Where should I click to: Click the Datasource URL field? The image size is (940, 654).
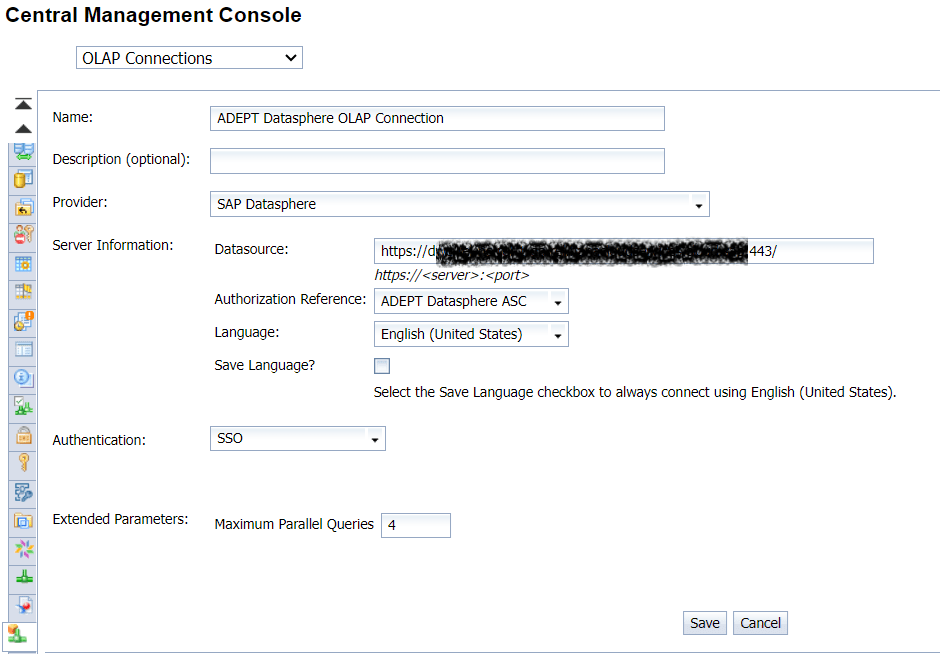[623, 251]
